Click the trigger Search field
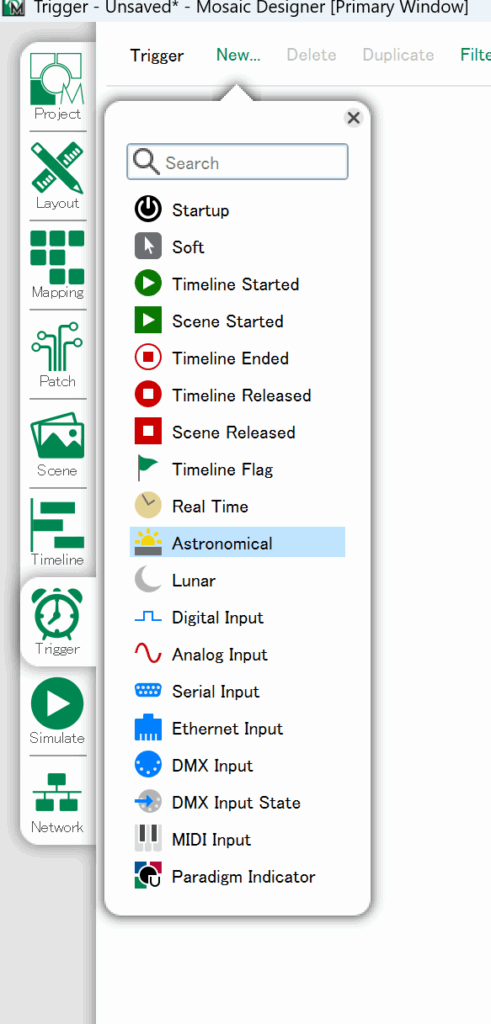Viewport: 491px width, 1024px height. tap(238, 162)
